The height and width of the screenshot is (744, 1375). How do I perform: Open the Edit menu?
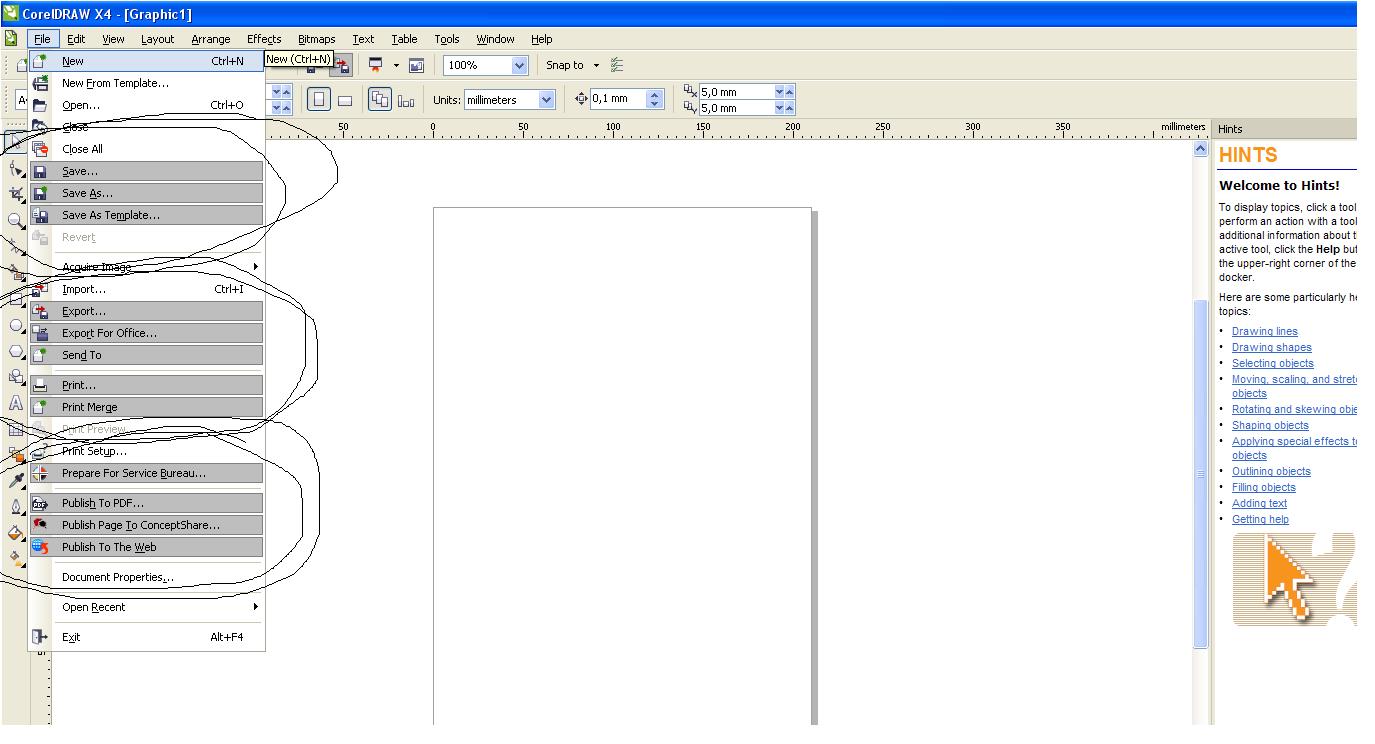(x=76, y=39)
